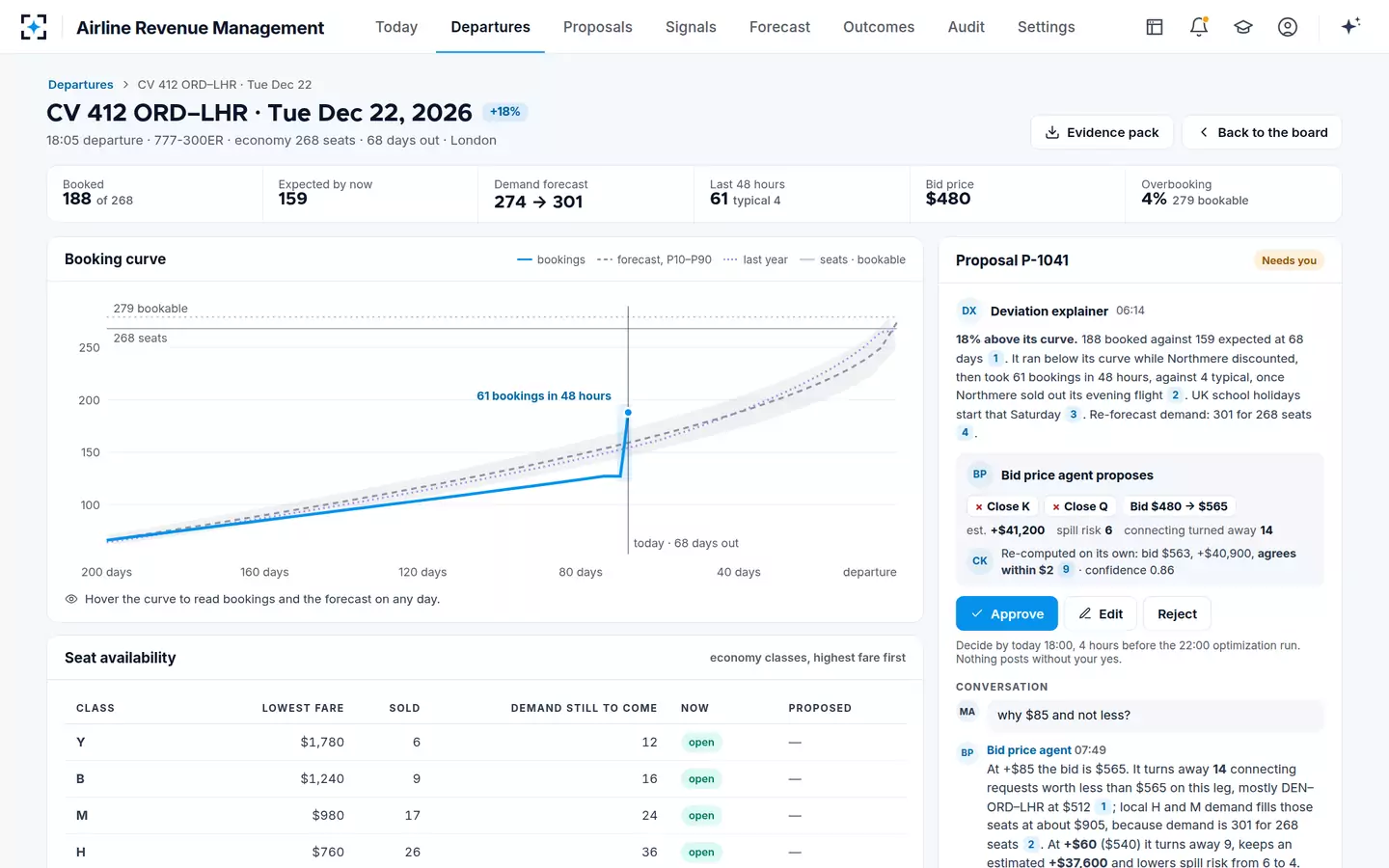Reject the proposal

coord(1177,613)
